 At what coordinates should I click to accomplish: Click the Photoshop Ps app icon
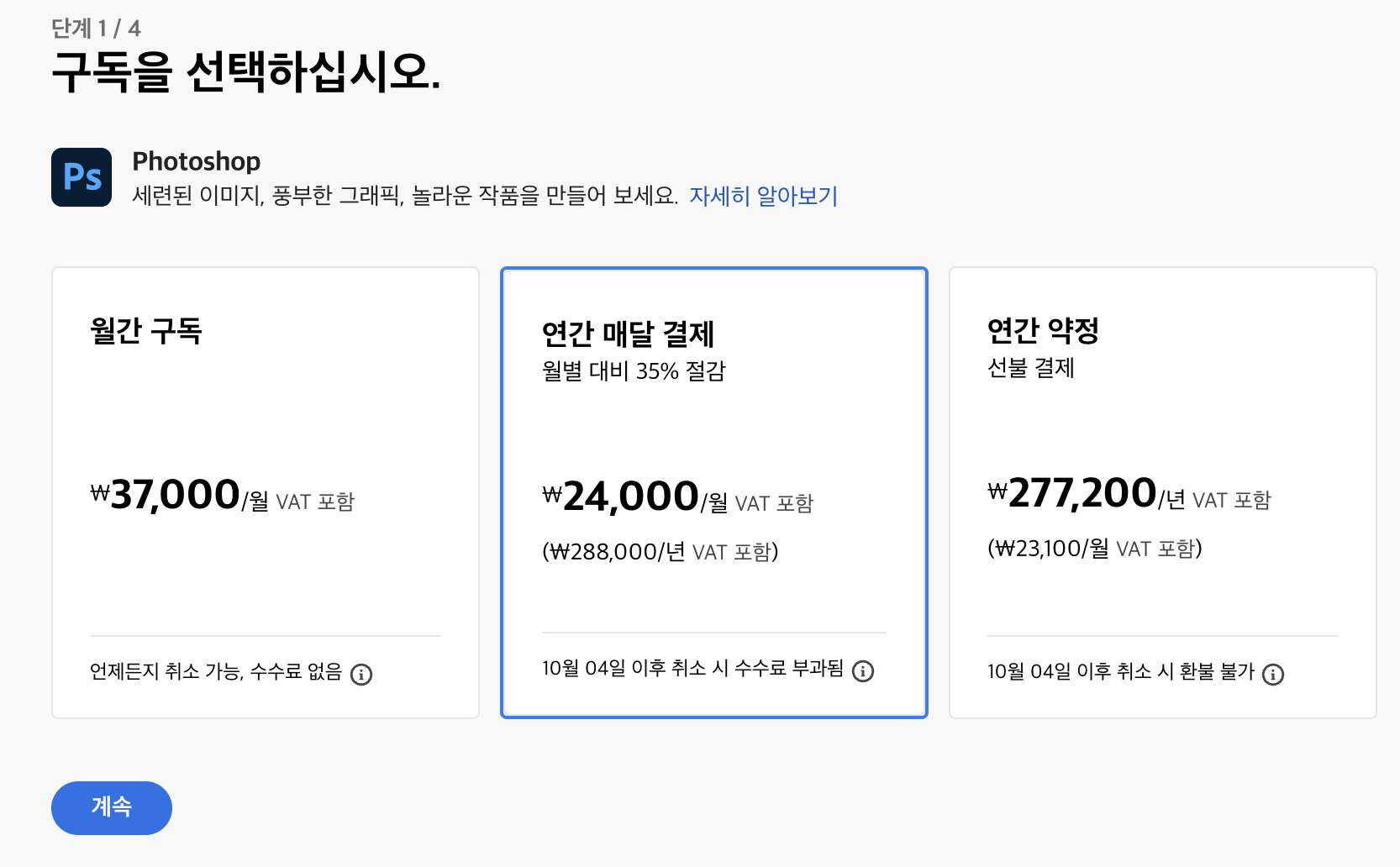81,177
